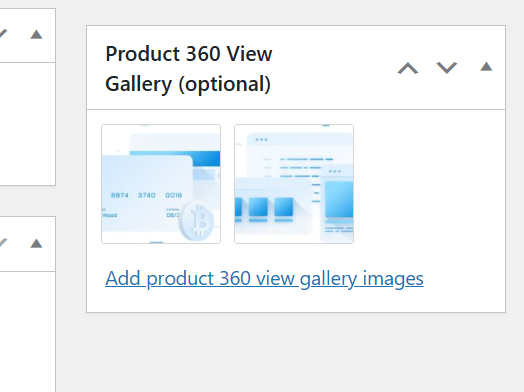Click the upper left panel header bar

pyautogui.click(x=28, y=35)
